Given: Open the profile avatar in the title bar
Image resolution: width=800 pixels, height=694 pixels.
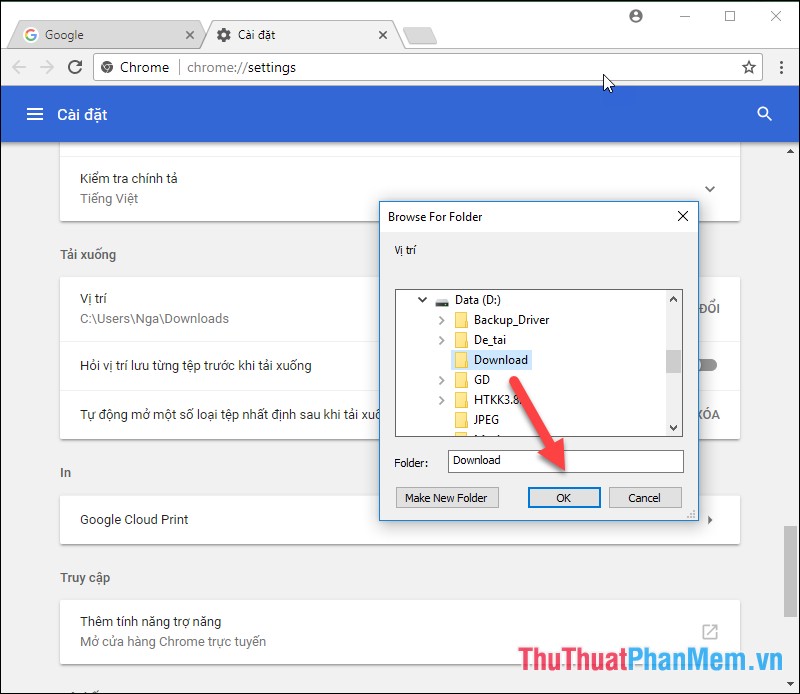Looking at the screenshot, I should (636, 16).
